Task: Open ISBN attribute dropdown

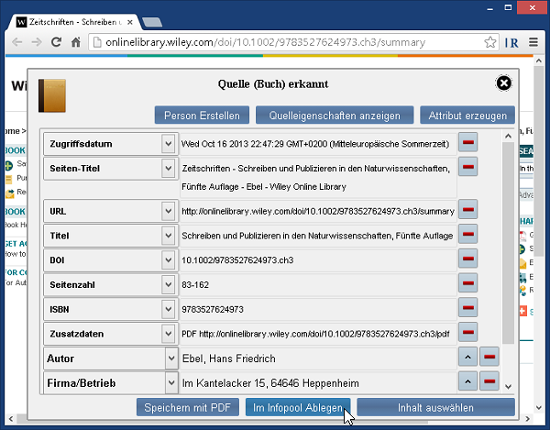Action: coord(168,309)
